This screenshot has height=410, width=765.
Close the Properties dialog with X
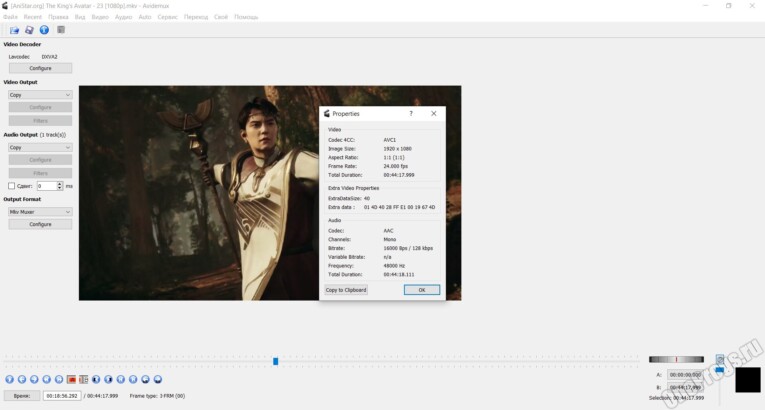(x=434, y=113)
